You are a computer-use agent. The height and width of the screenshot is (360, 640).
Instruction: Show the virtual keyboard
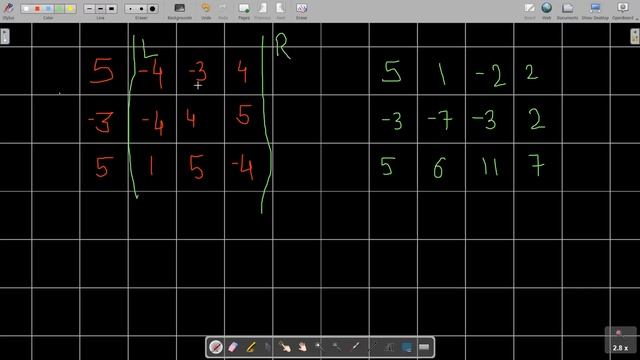click(424, 347)
